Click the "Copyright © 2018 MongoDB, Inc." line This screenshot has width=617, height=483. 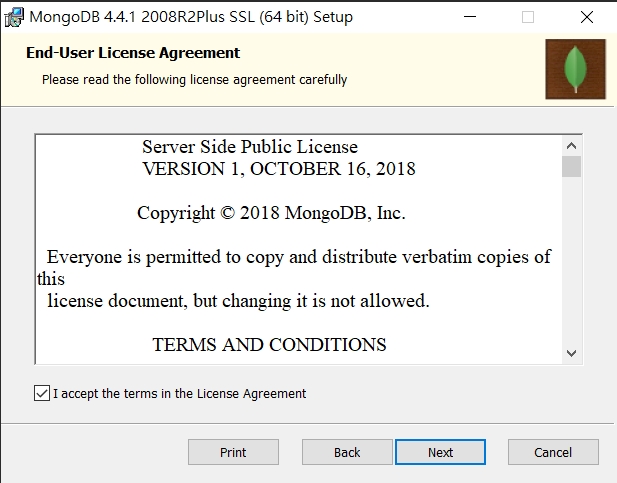(271, 213)
